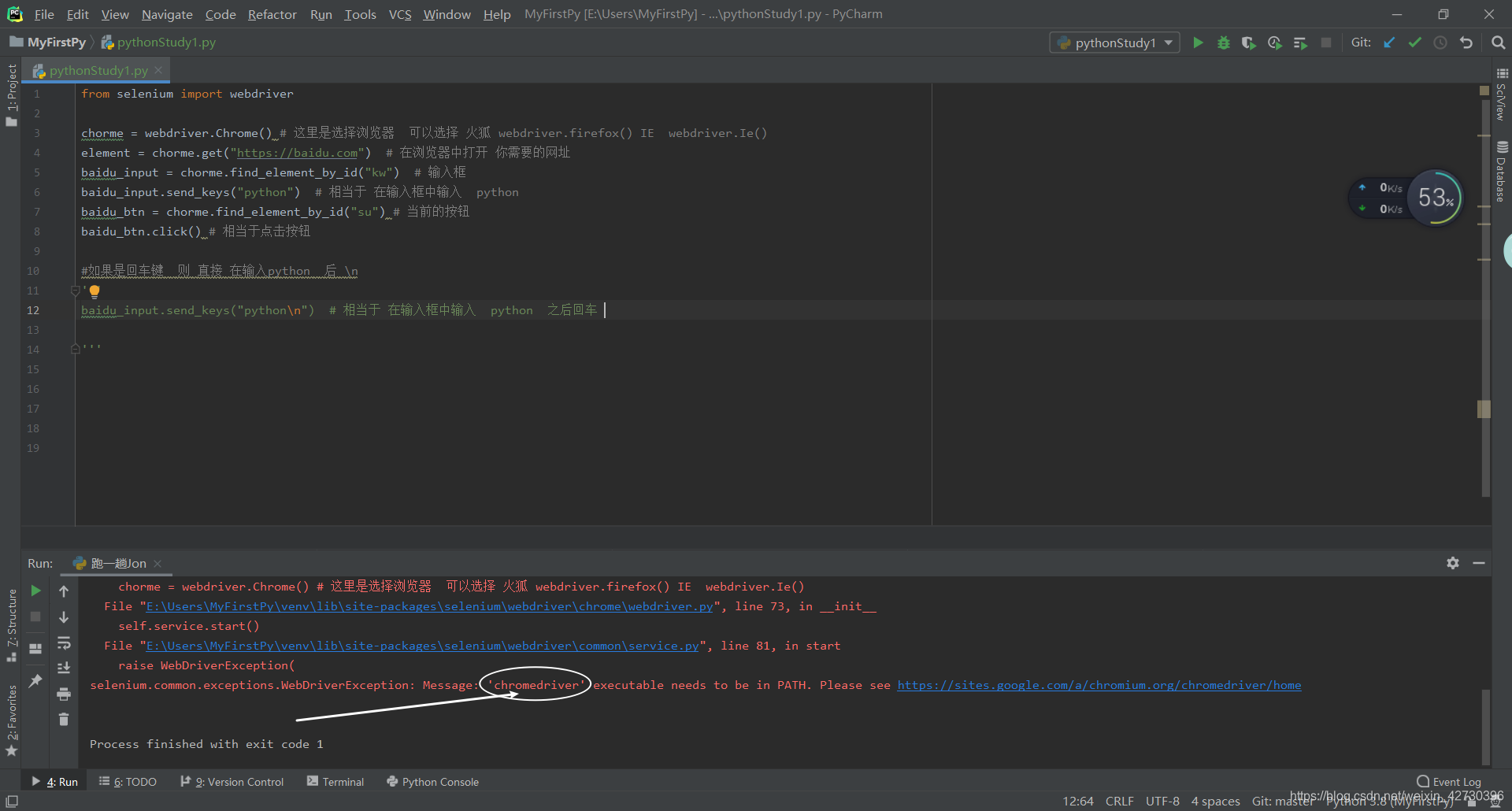Viewport: 1512px width, 811px height.
Task: Click the pythonStudy1.py breadcrumb
Action: (158, 42)
